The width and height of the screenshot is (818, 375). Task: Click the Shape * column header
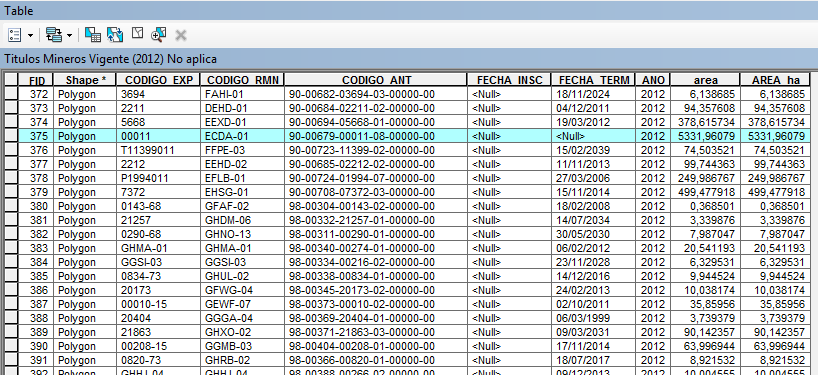(86, 80)
